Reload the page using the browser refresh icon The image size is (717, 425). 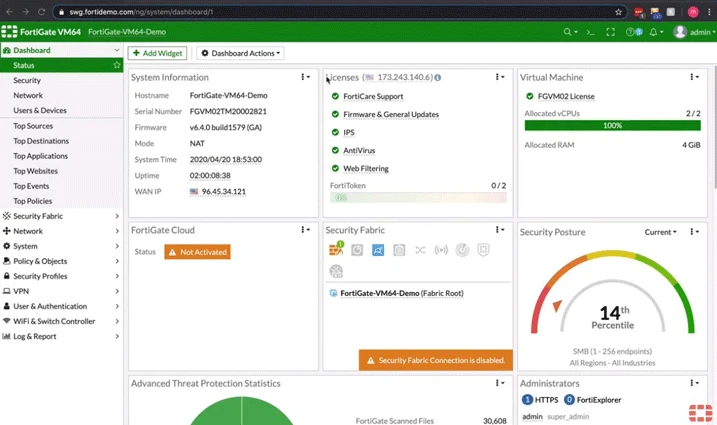[x=41, y=12]
